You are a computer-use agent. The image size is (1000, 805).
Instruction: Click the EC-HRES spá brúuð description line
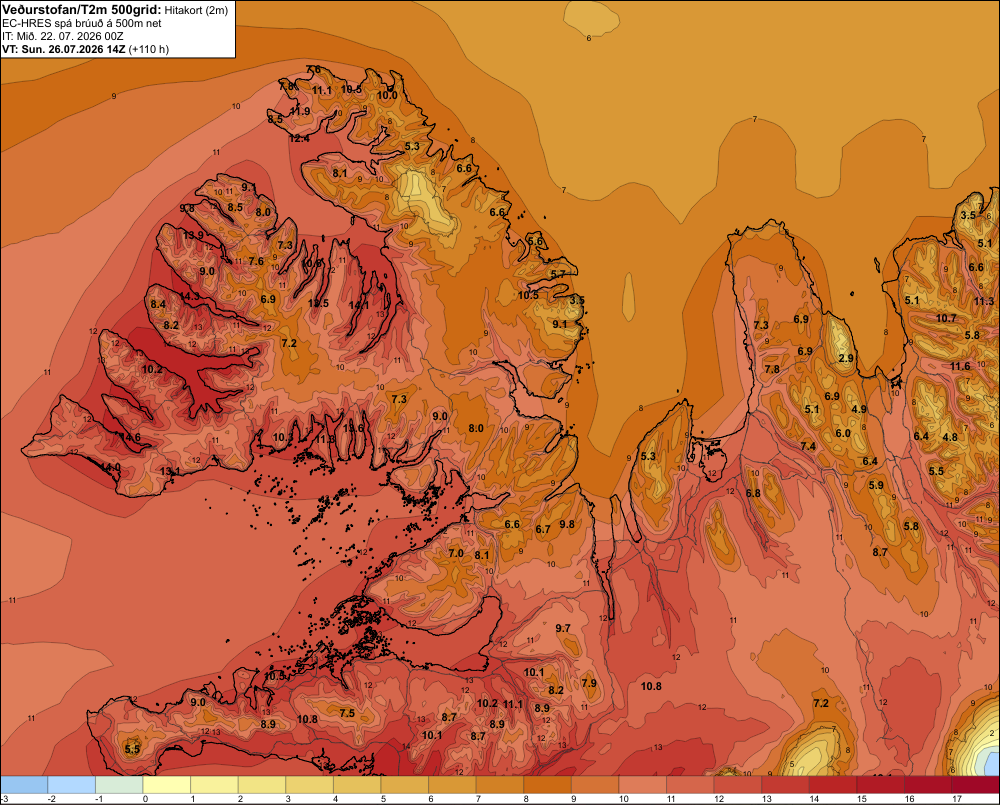point(82,24)
